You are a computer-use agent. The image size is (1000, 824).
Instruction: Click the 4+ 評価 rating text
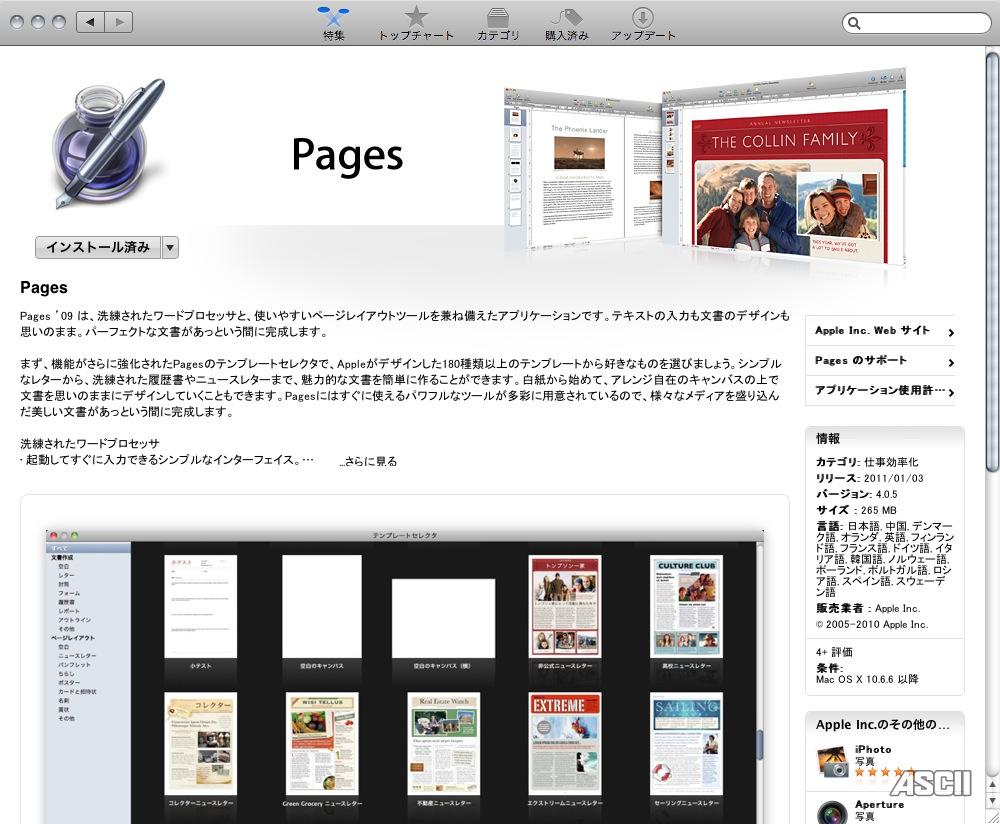pyautogui.click(x=834, y=652)
